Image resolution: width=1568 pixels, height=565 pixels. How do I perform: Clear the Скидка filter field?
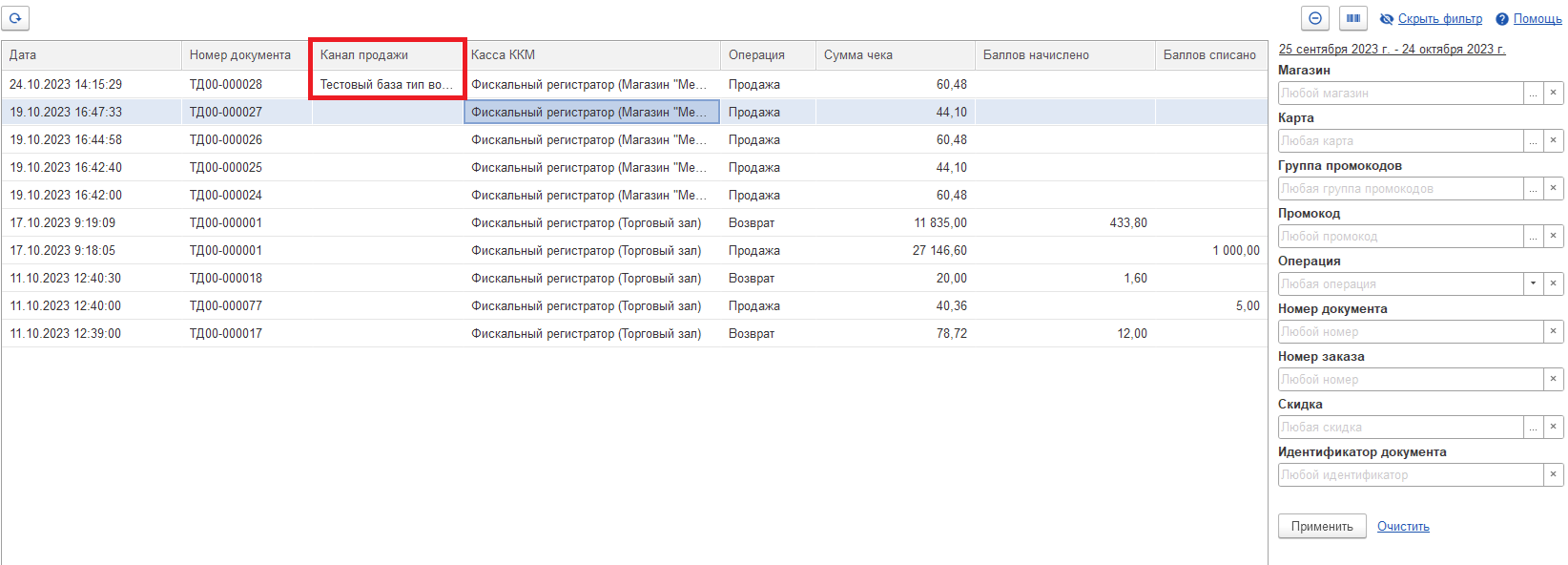(1553, 428)
